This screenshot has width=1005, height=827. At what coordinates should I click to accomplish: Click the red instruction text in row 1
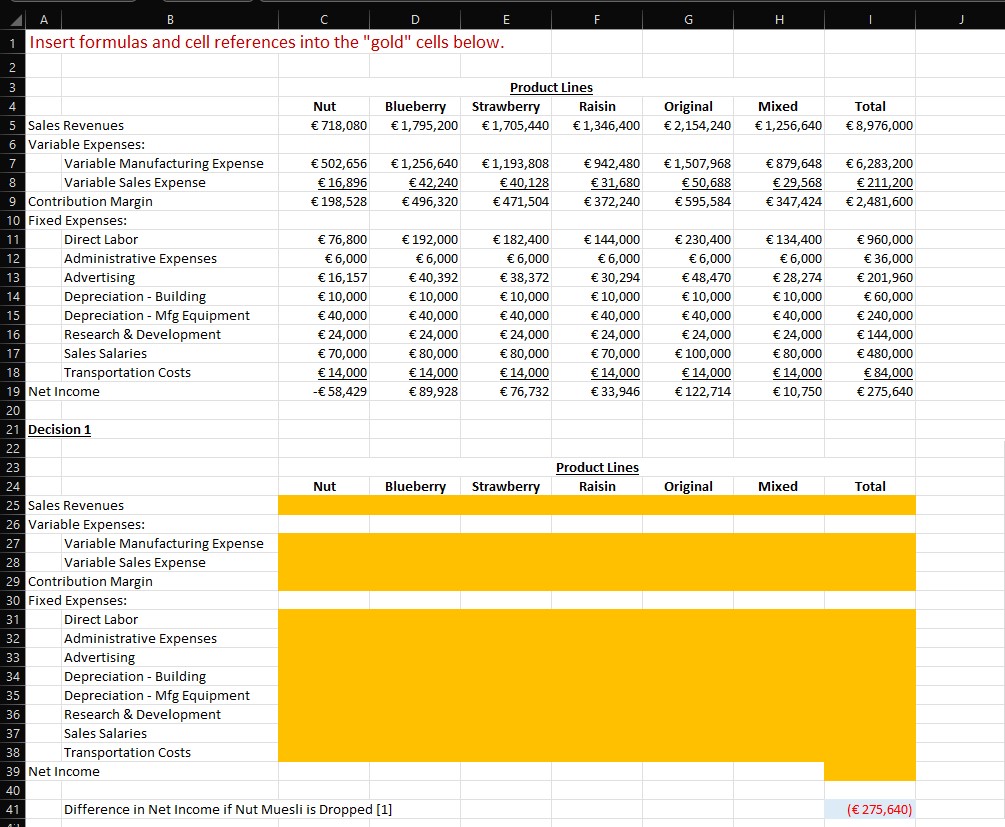pyautogui.click(x=267, y=42)
